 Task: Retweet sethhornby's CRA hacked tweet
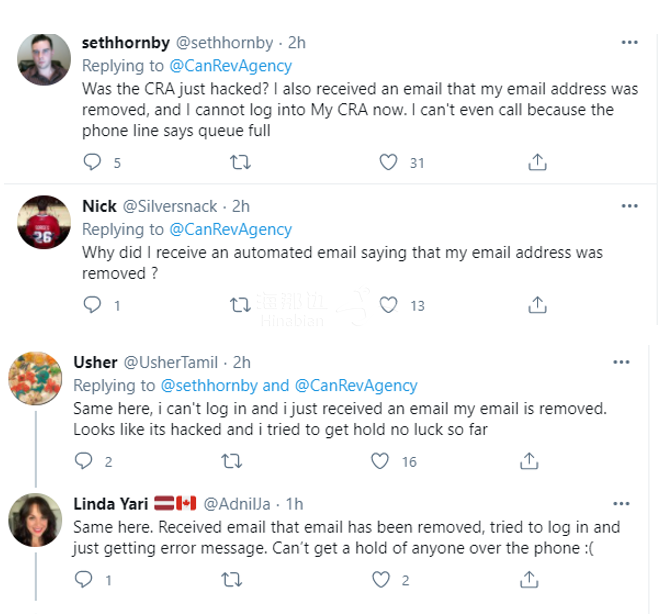click(241, 162)
